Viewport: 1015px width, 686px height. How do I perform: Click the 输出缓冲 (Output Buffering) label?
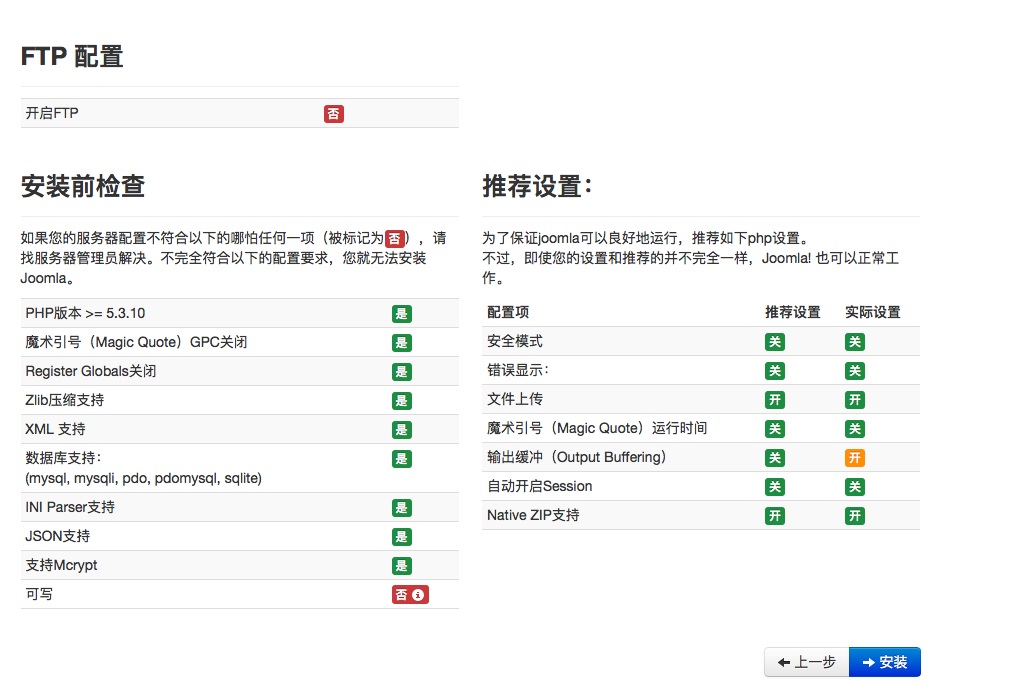(577, 458)
